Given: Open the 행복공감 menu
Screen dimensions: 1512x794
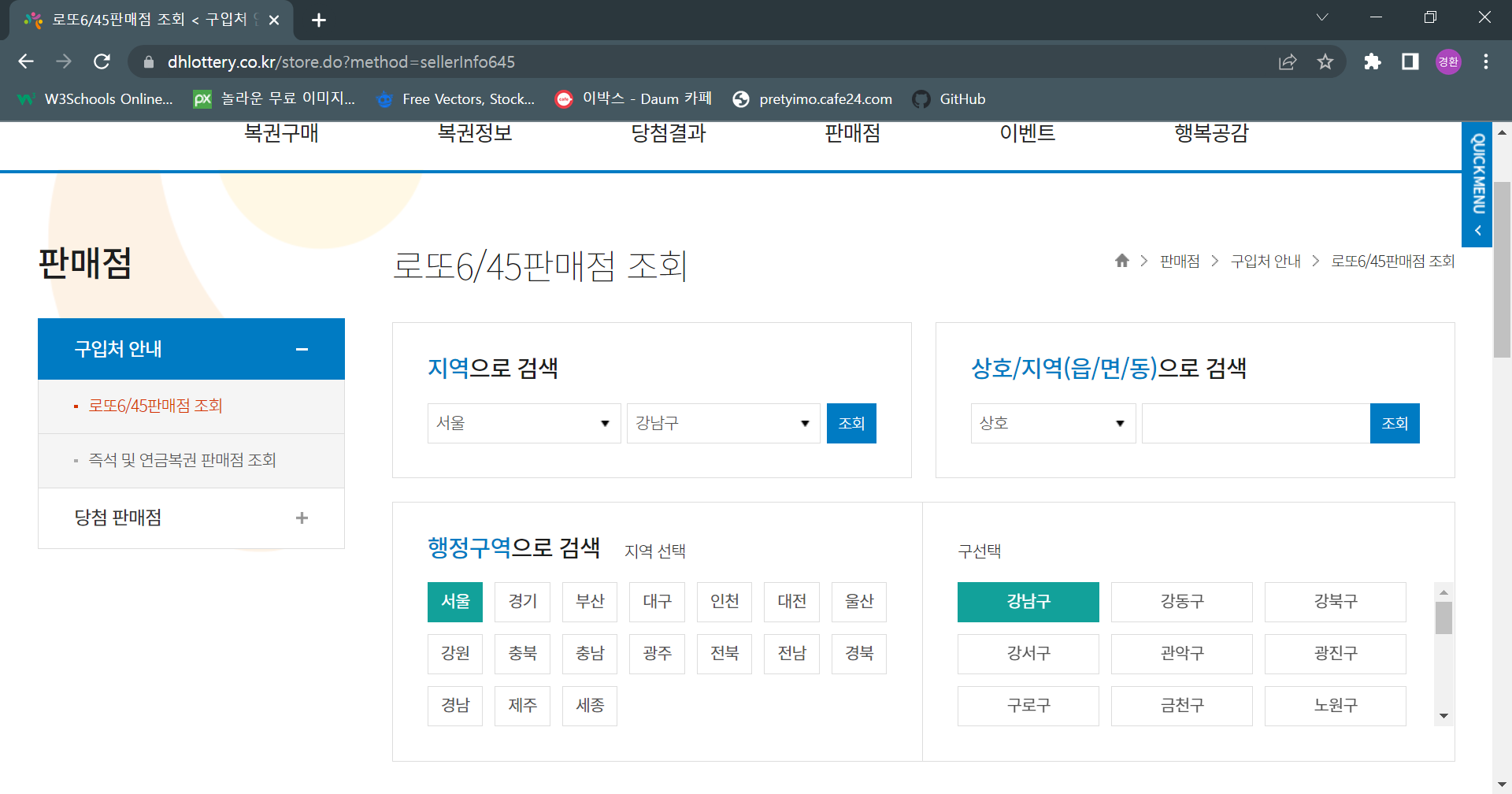Looking at the screenshot, I should 1212,133.
